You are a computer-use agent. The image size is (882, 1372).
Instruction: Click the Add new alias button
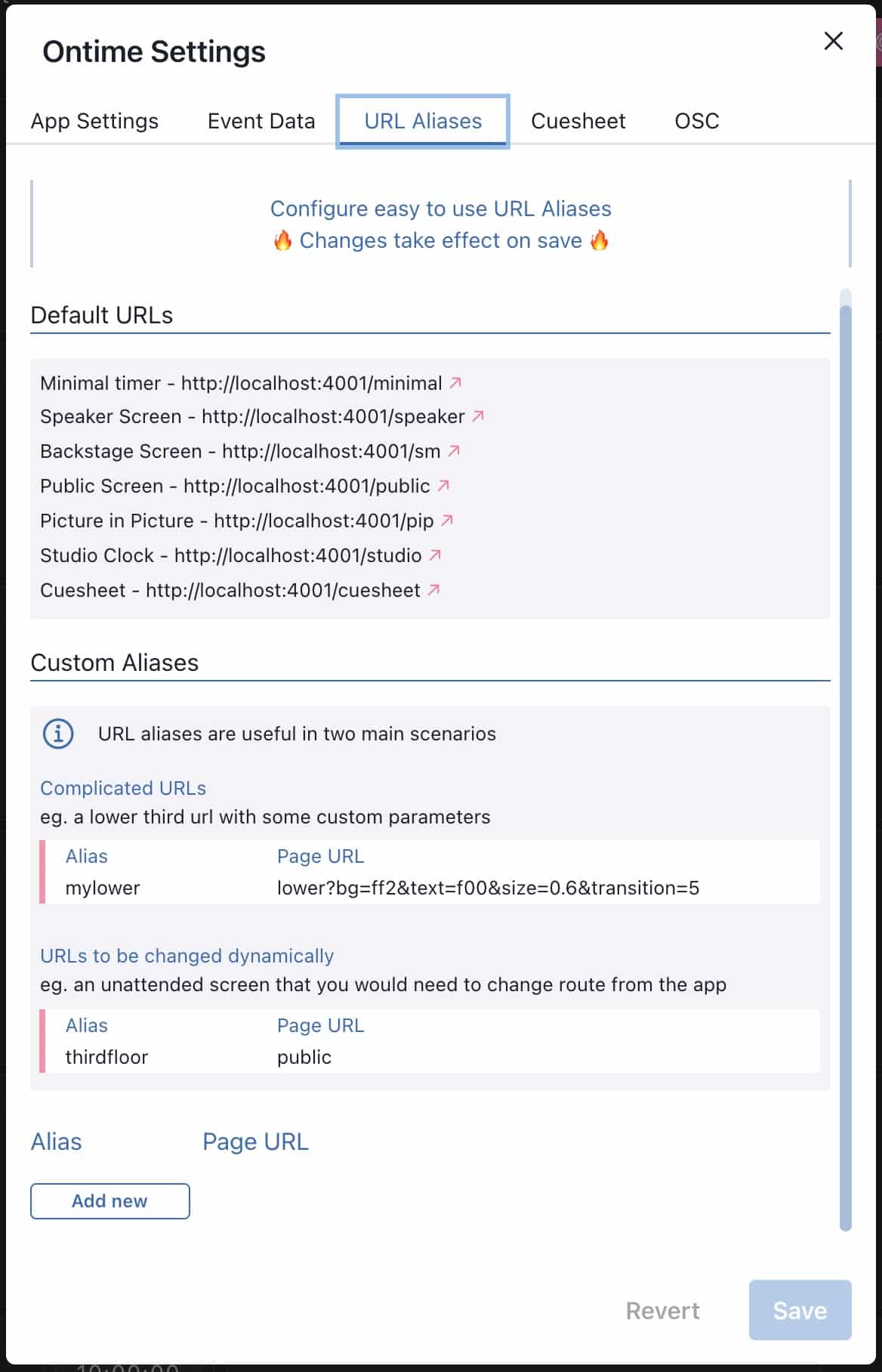point(110,1201)
